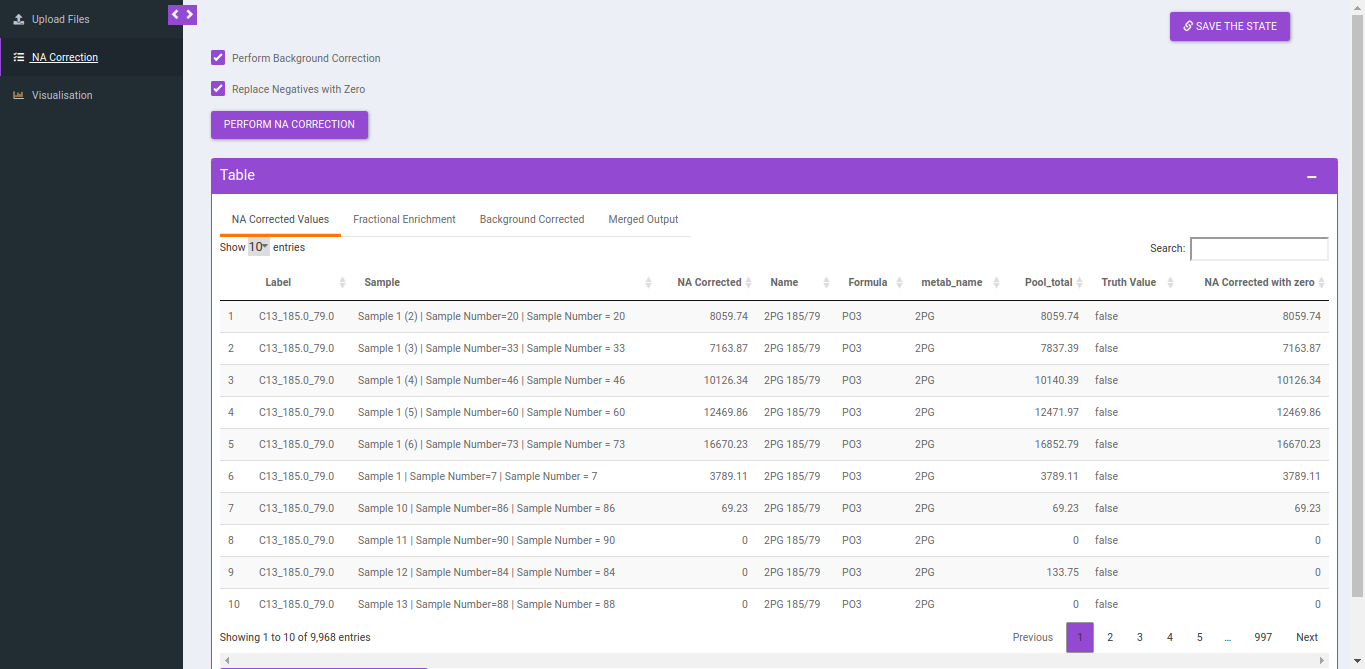This screenshot has width=1365, height=669.
Task: Go to the Previous table page
Action: point(1033,637)
